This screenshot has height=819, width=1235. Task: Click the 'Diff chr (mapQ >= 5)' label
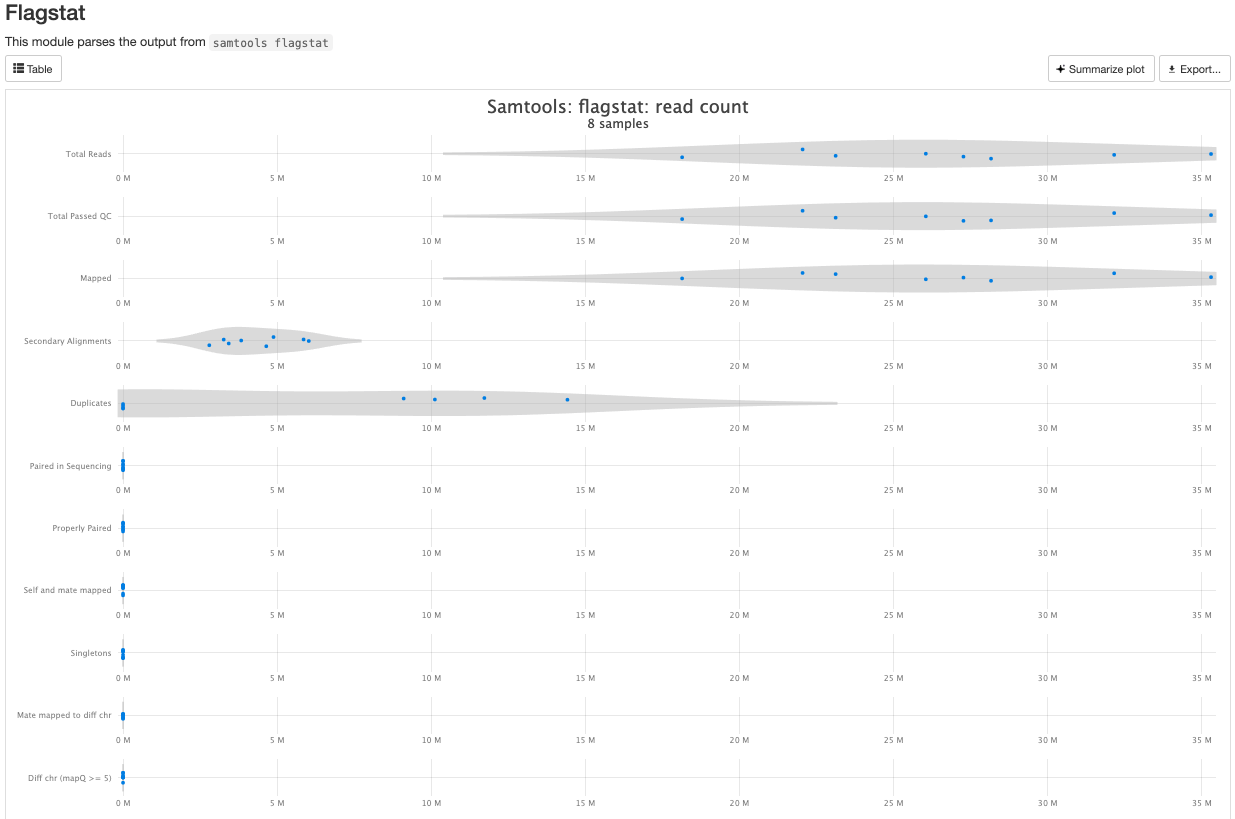[x=69, y=777]
